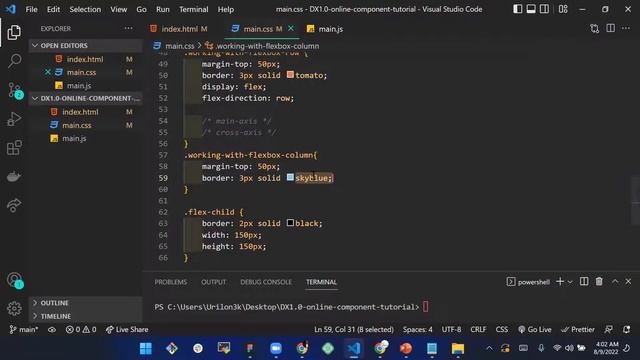The width and height of the screenshot is (640, 360).
Task: Open Source Control view with badge
Action: click(x=15, y=90)
